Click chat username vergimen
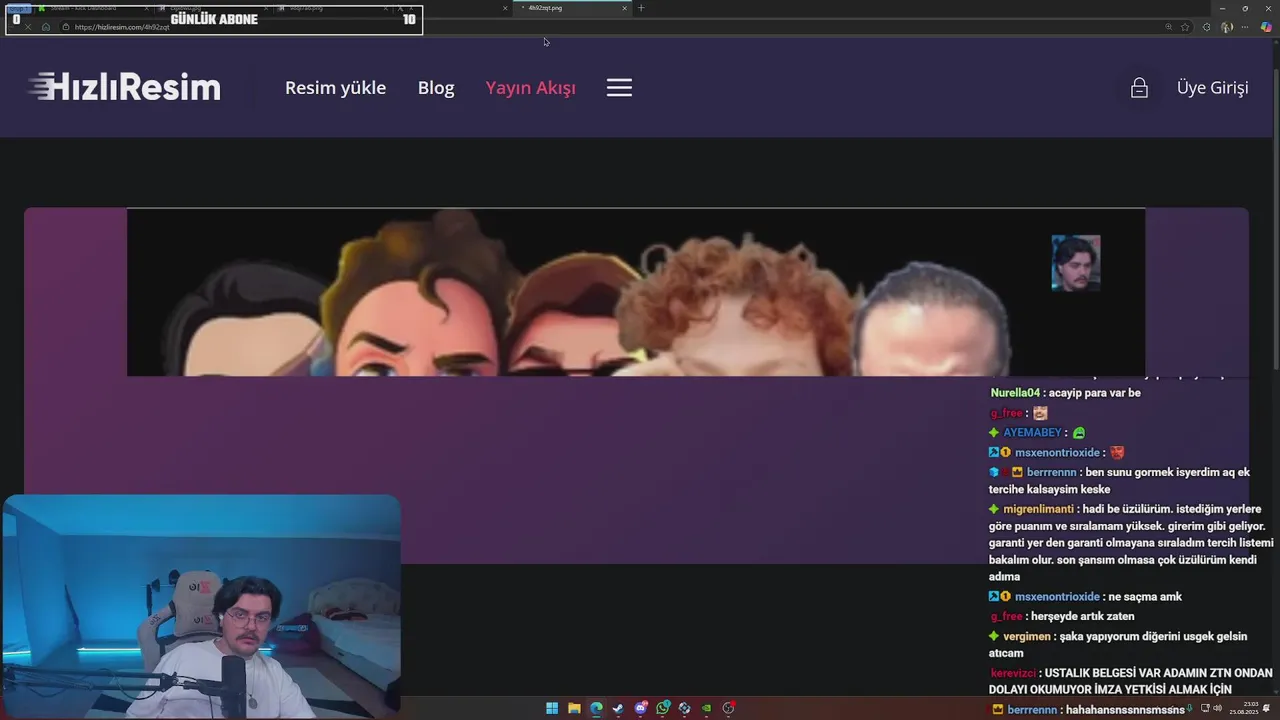Screen dimensions: 1280x720 point(1027,636)
